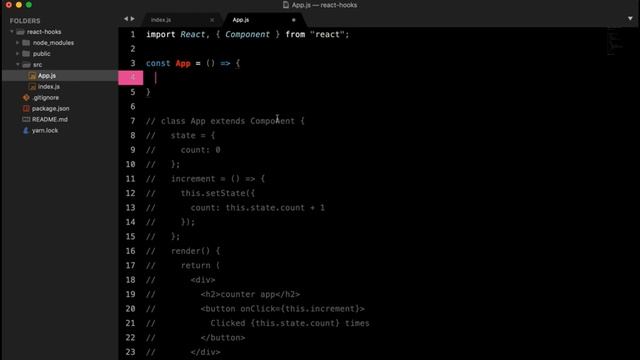Screen dimensions: 640x360
Task: Click "count: this.state.count + 1" on line 13
Action: coord(258,208)
